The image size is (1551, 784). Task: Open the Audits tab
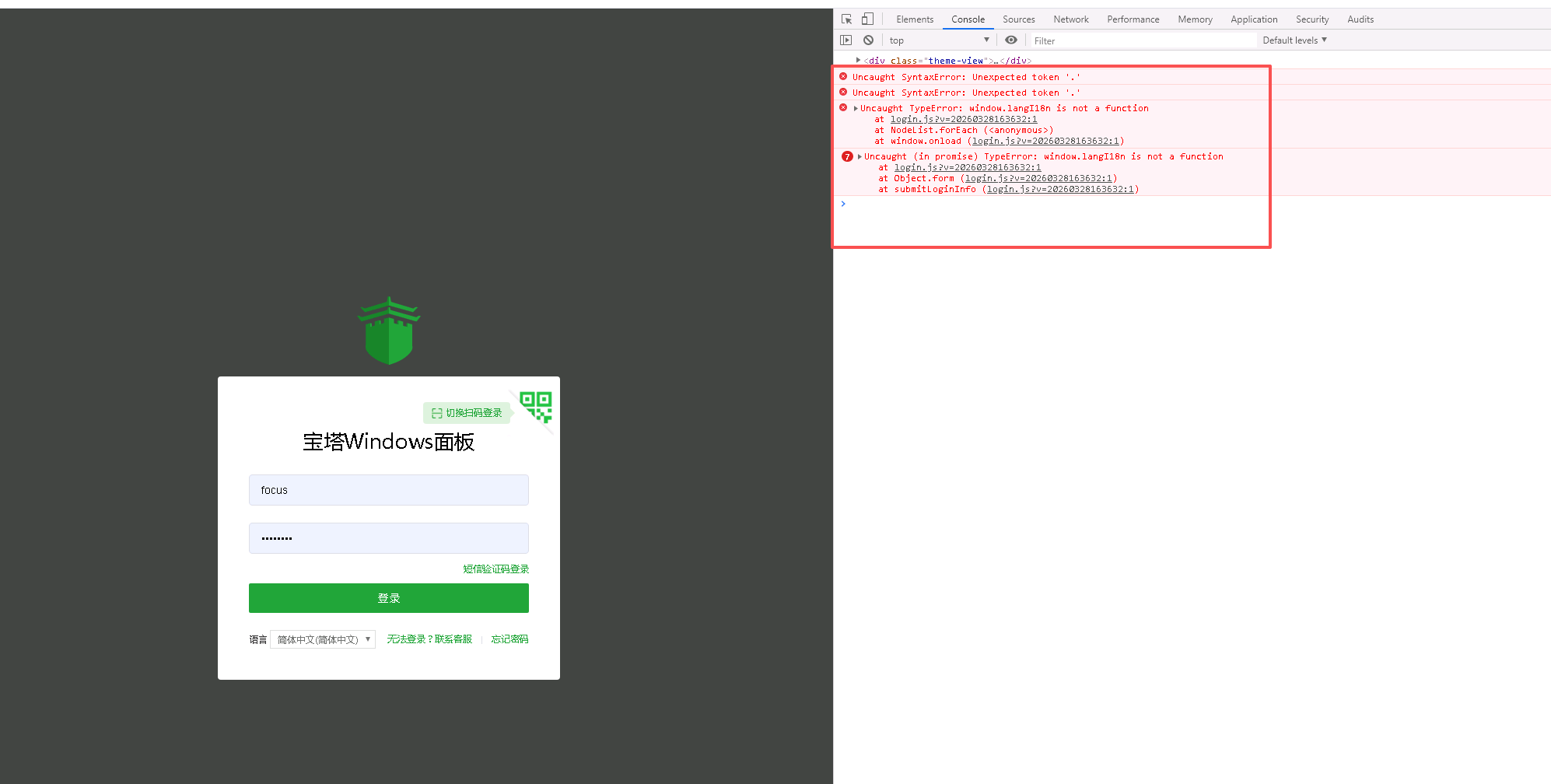pyautogui.click(x=1360, y=19)
